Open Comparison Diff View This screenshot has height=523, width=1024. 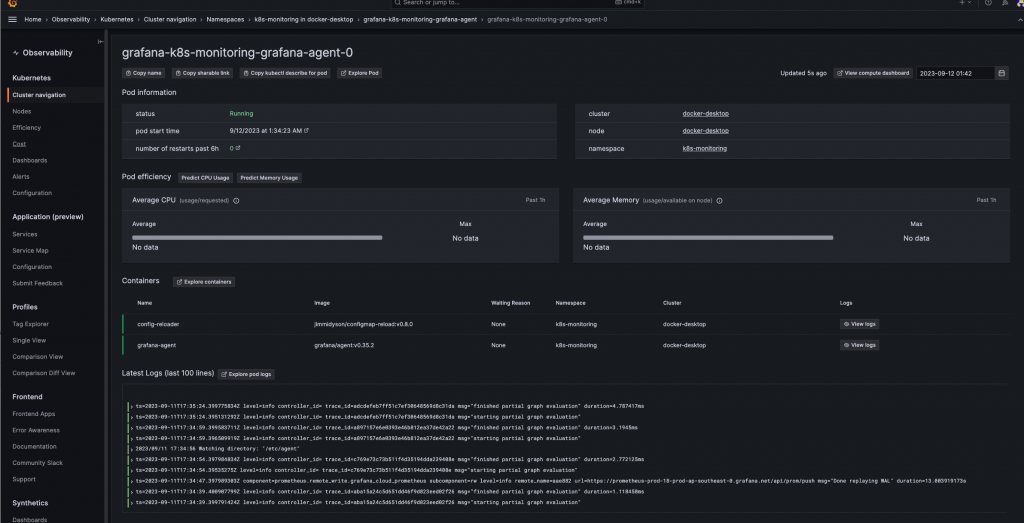(x=44, y=373)
